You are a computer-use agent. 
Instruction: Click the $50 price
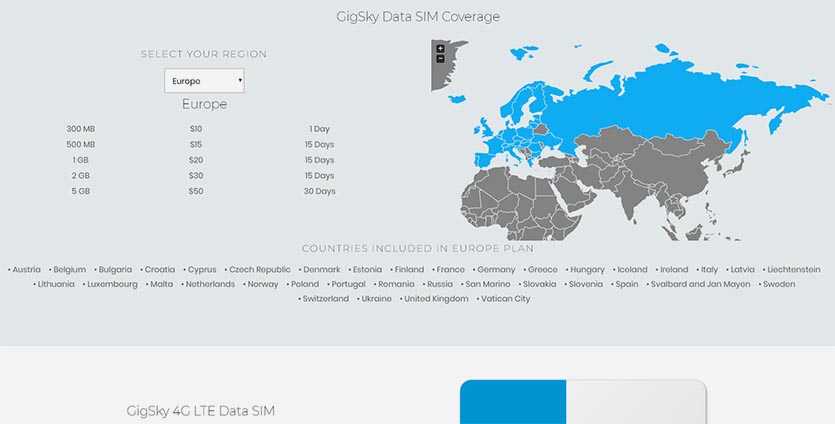(196, 191)
